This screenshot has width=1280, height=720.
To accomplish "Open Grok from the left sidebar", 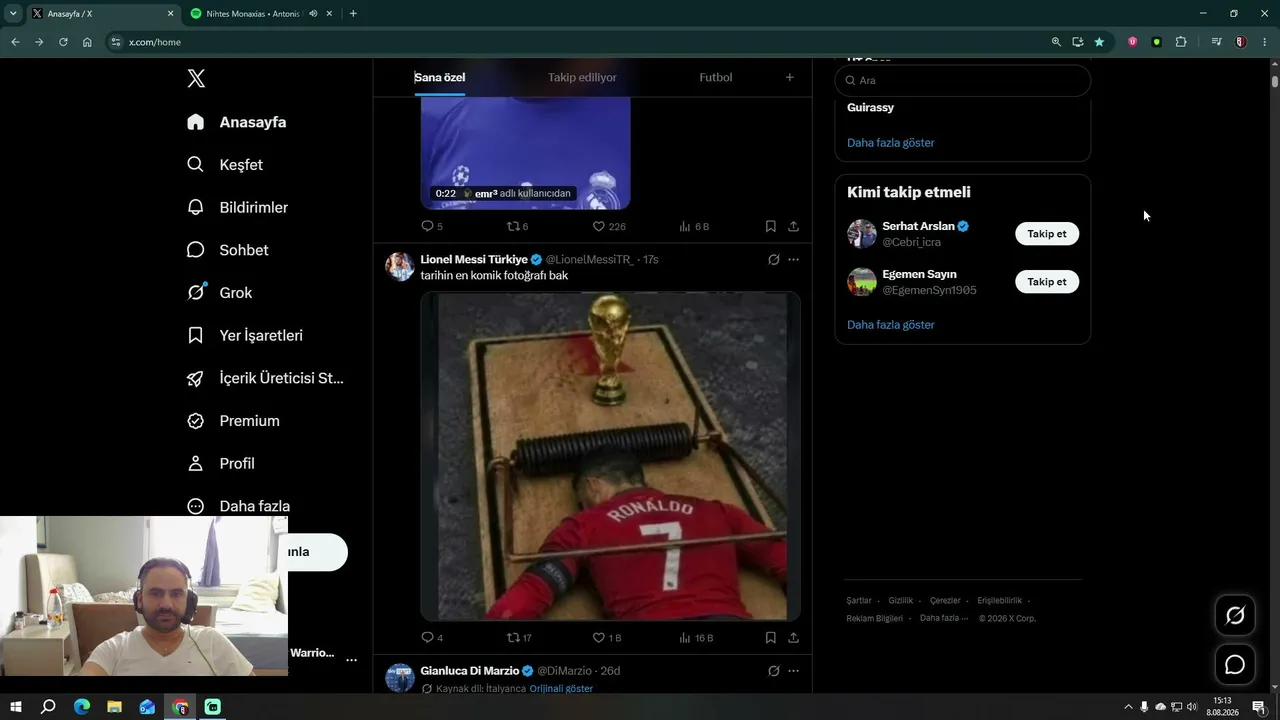I will point(220,293).
